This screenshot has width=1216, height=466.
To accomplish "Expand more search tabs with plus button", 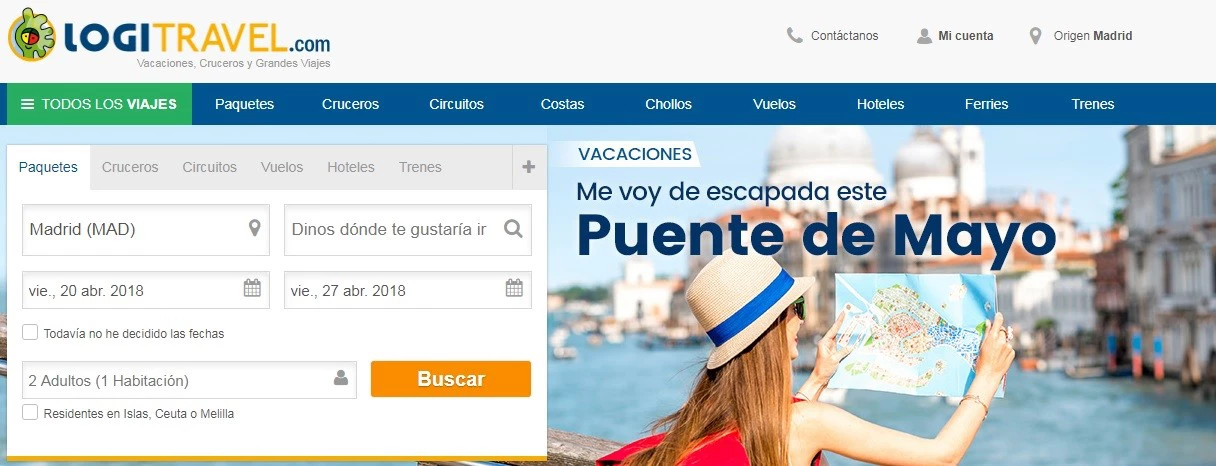I will pyautogui.click(x=529, y=167).
